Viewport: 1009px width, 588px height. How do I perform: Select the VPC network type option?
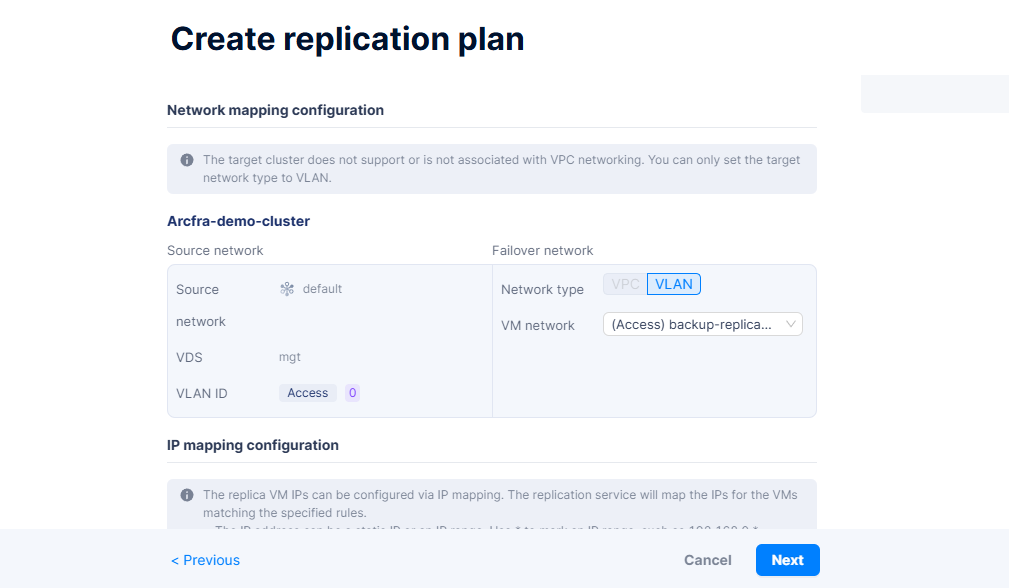[x=625, y=284]
